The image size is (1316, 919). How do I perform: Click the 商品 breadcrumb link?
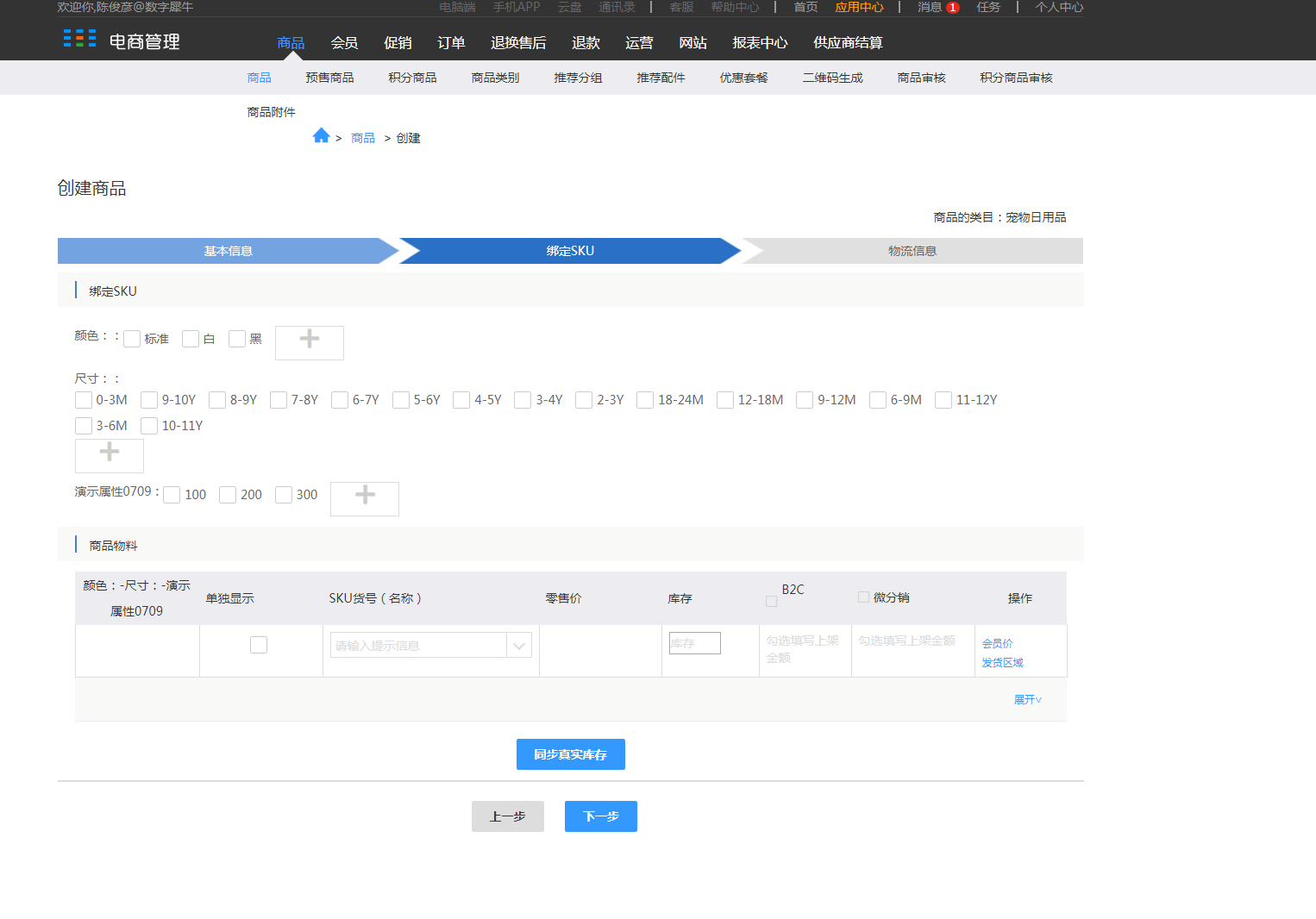363,138
